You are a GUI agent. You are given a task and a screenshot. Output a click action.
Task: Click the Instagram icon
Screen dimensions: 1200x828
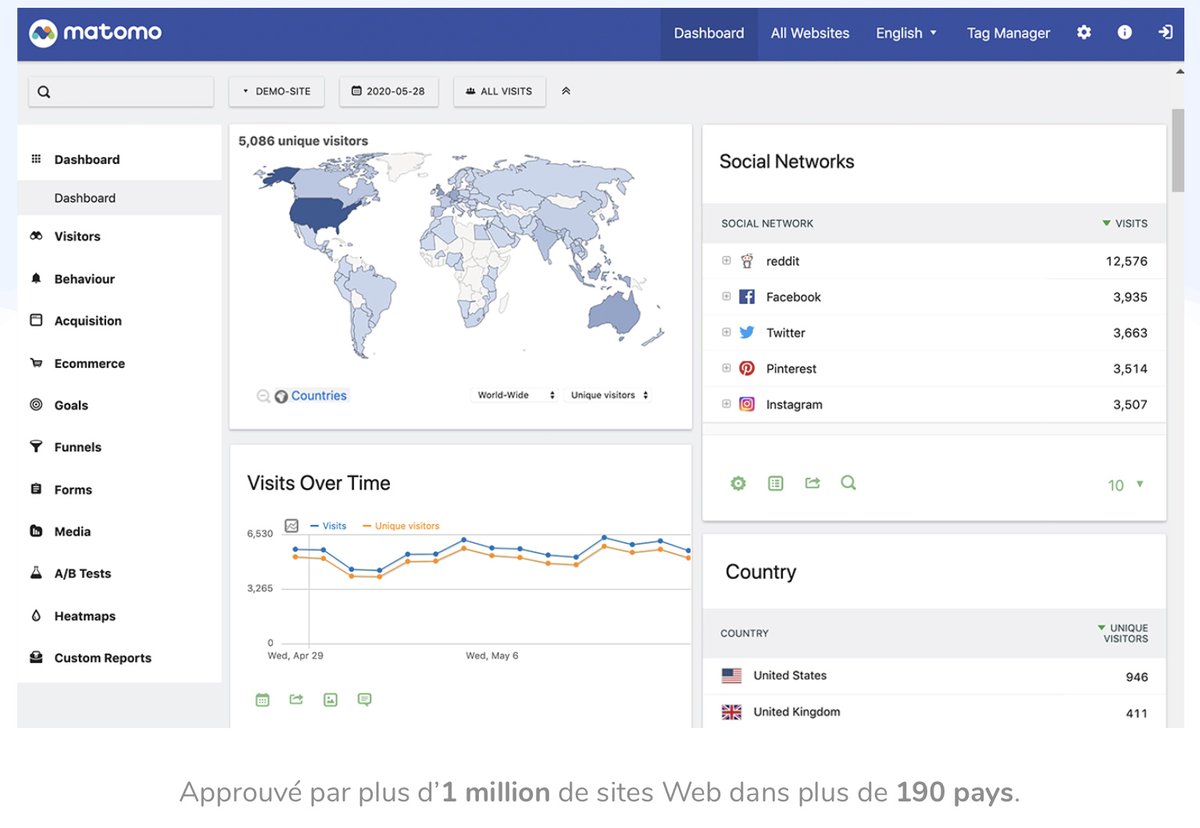[x=747, y=405]
